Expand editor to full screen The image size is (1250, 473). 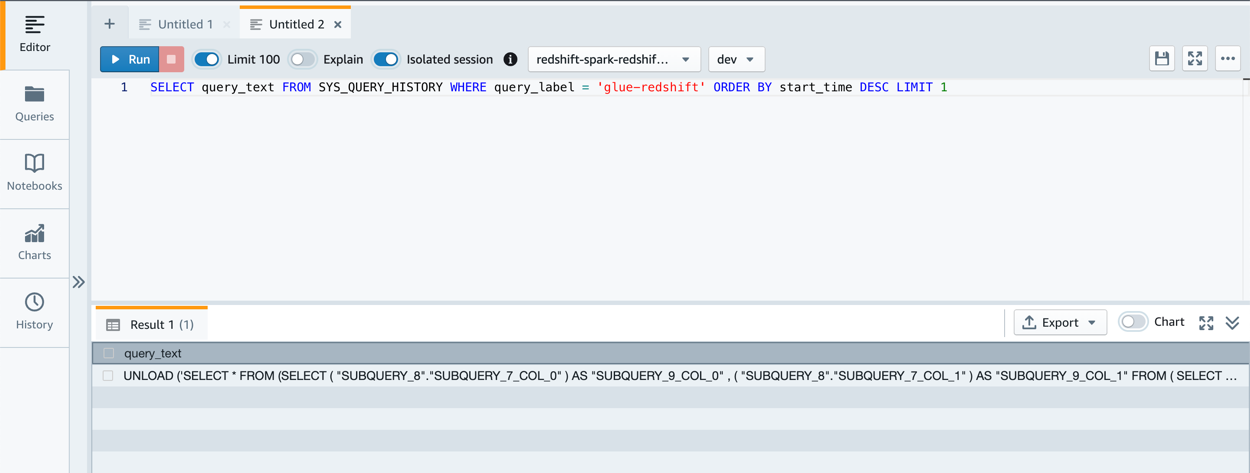(x=1195, y=59)
